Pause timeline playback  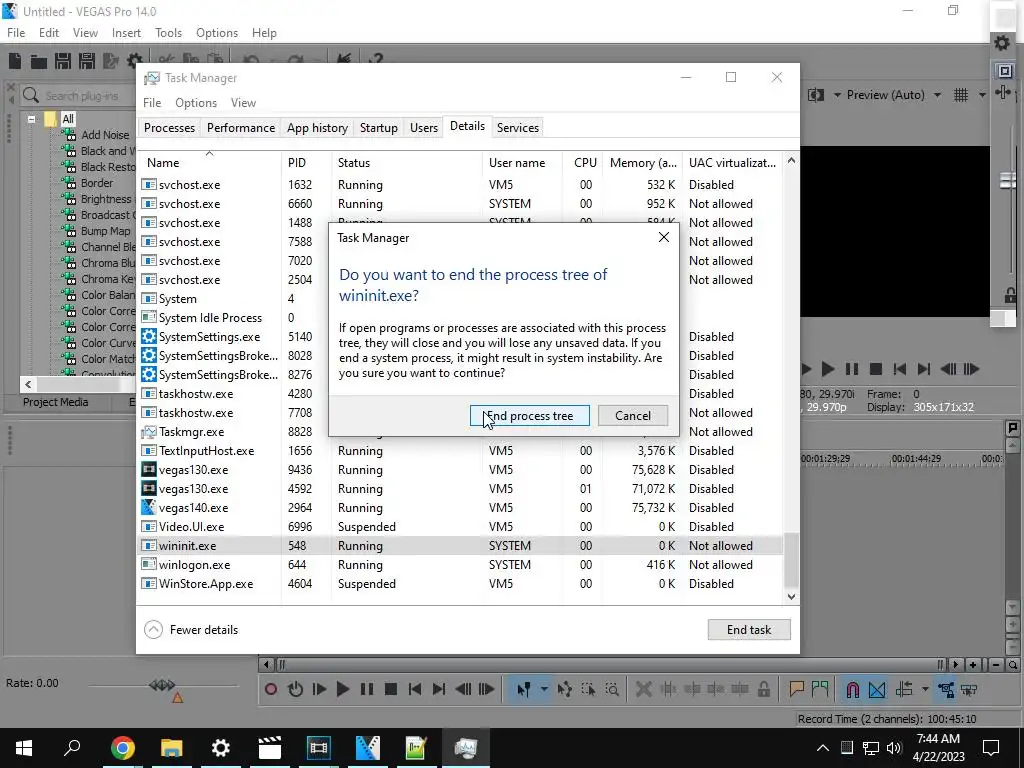[367, 689]
